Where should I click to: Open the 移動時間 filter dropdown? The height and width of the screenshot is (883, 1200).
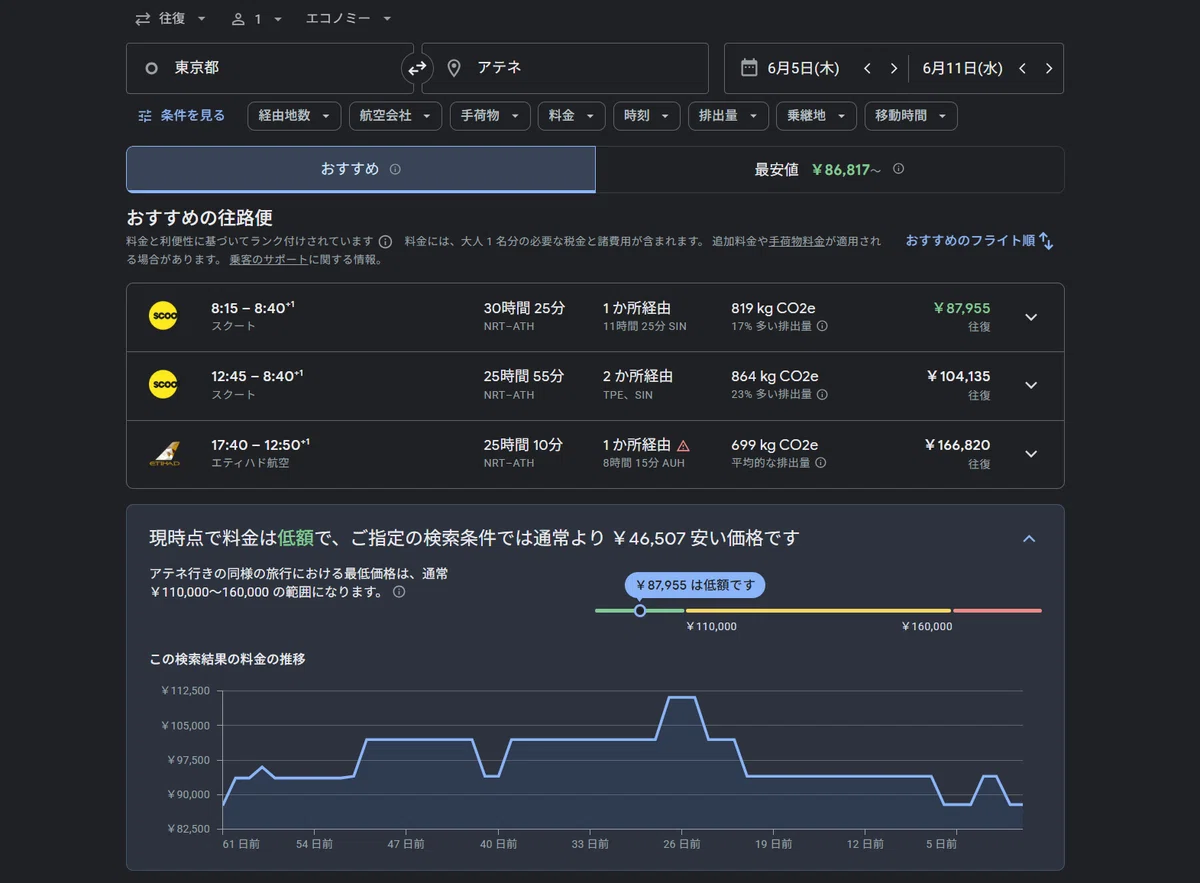(911, 116)
